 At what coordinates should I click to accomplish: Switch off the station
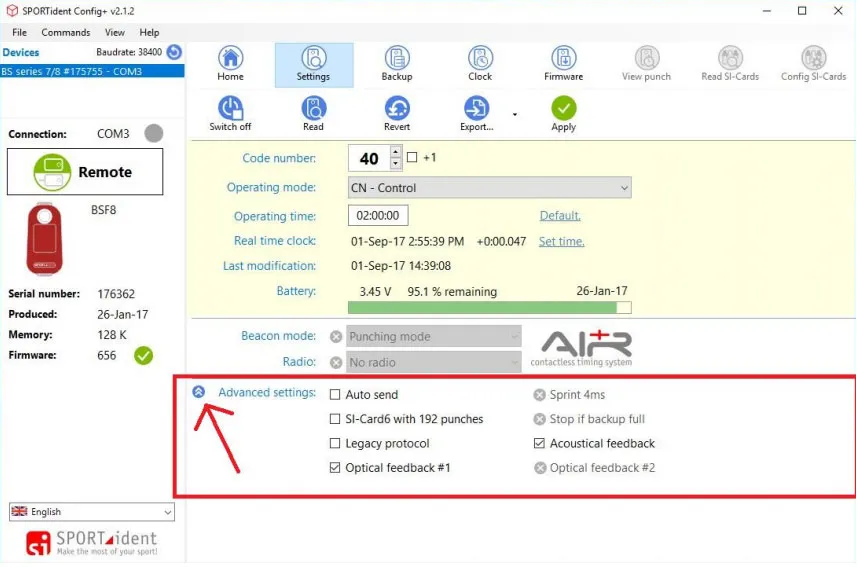click(x=230, y=114)
